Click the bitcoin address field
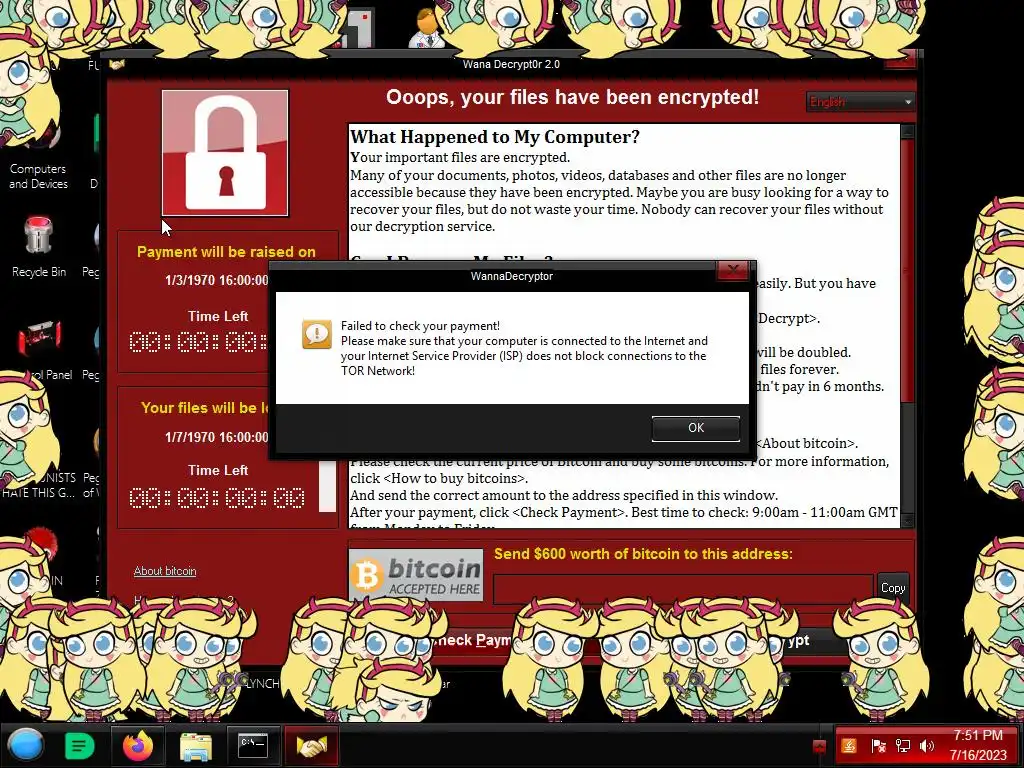This screenshot has height=768, width=1024. (683, 589)
